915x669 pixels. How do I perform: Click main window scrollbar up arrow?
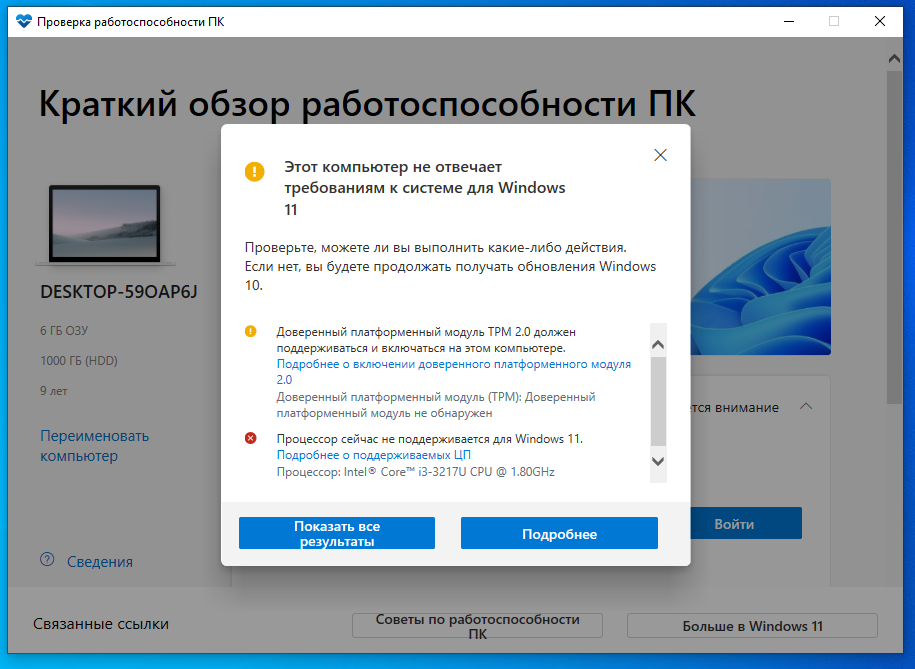tap(894, 58)
